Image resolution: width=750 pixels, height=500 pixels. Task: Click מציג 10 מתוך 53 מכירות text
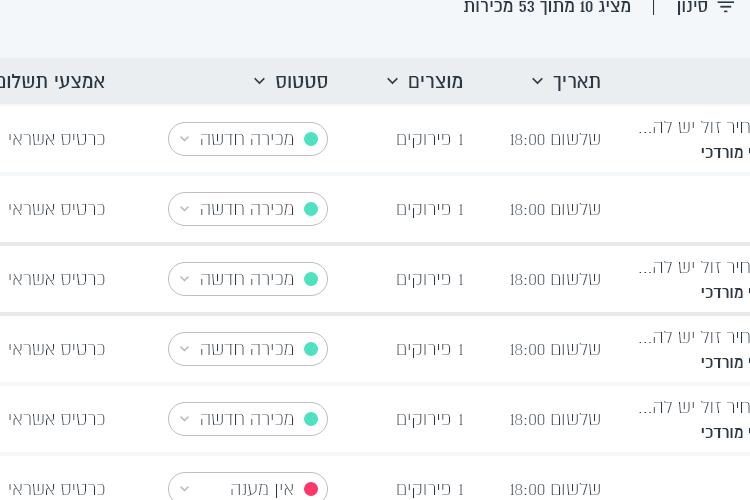[x=547, y=7]
